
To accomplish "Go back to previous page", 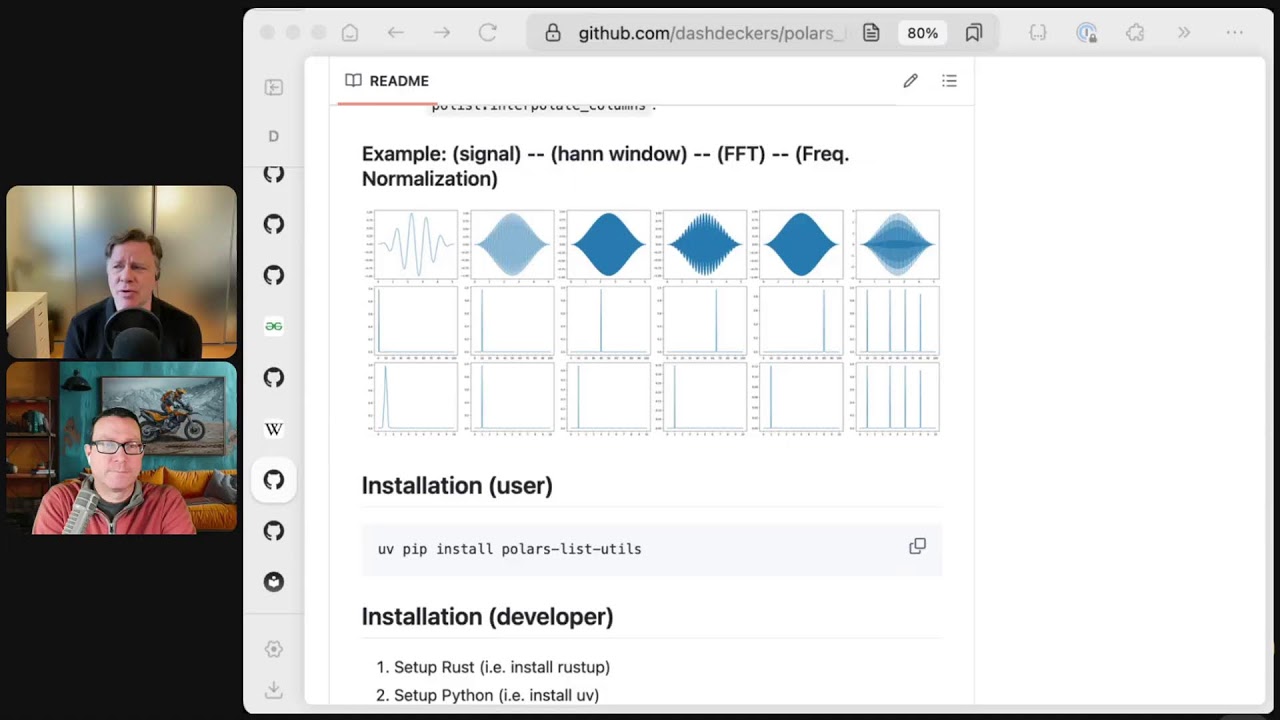I will (396, 33).
